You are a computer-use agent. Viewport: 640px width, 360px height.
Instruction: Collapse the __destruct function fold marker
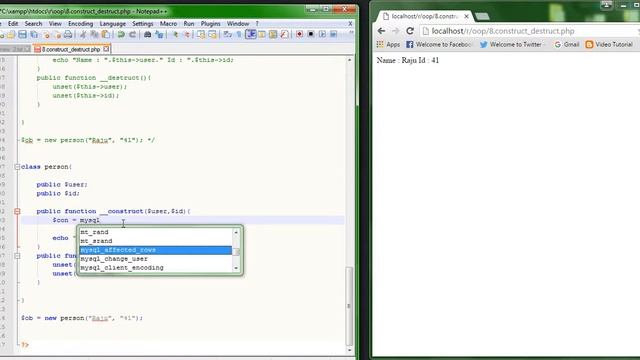click(x=17, y=256)
